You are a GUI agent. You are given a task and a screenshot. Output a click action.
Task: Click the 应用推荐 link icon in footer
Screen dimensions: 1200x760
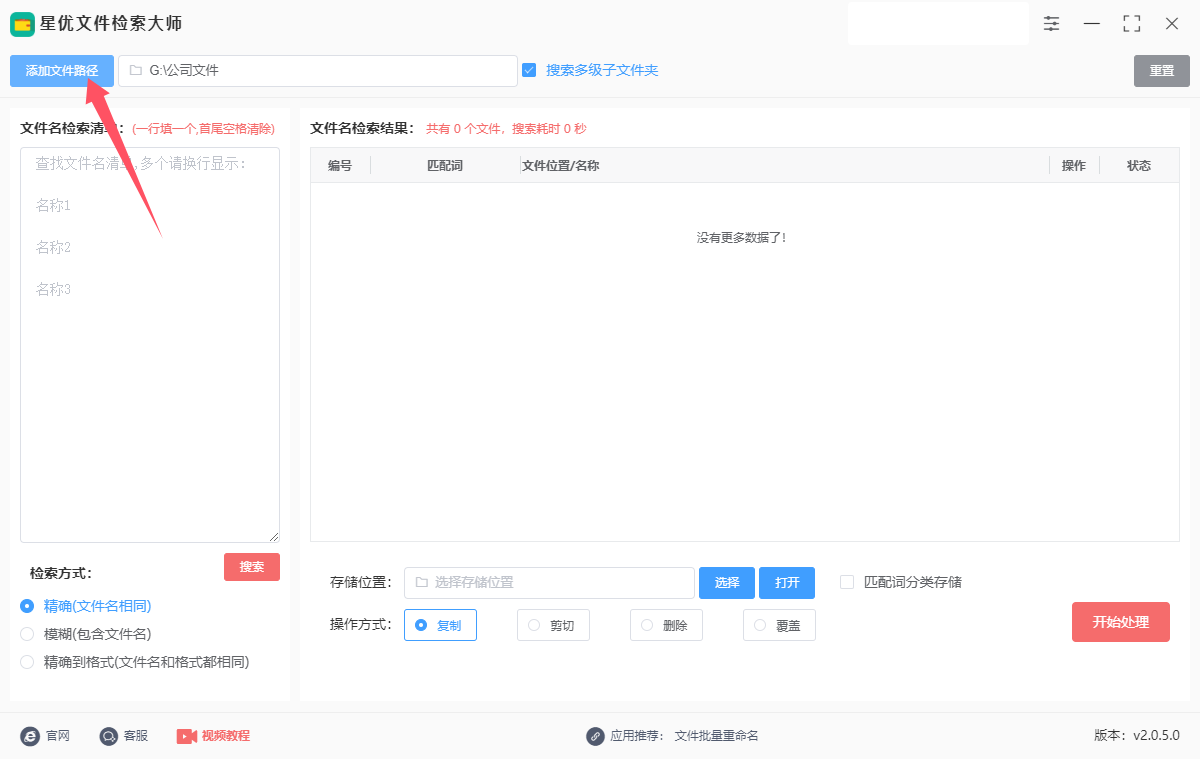coord(596,736)
